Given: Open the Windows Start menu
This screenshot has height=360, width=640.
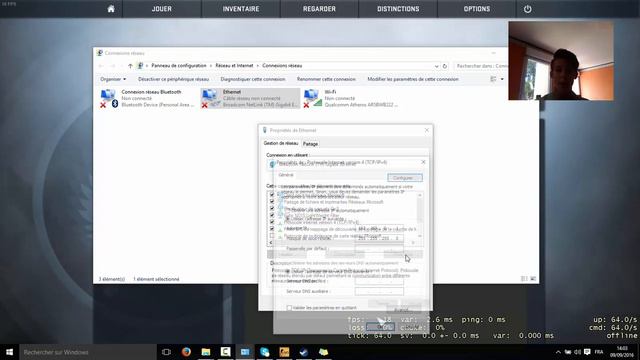Looking at the screenshot, I should 9,352.
